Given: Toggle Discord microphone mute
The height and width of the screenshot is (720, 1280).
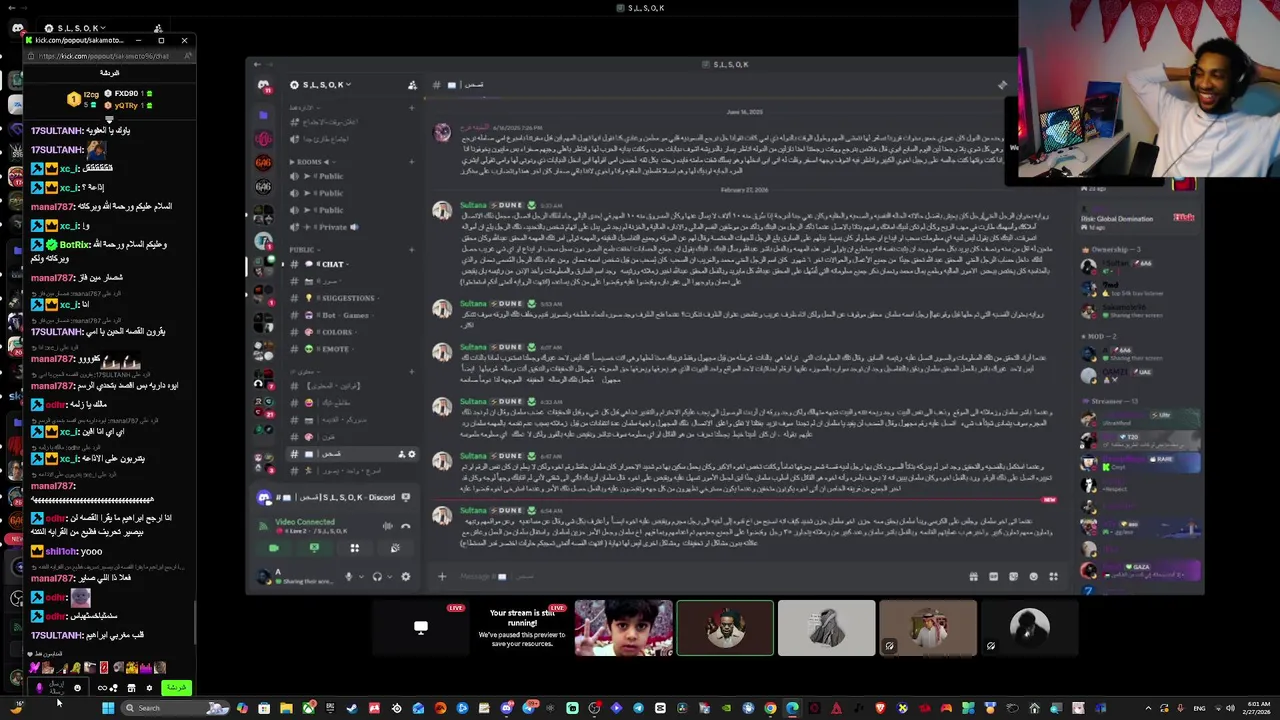Looking at the screenshot, I should click(x=348, y=577).
